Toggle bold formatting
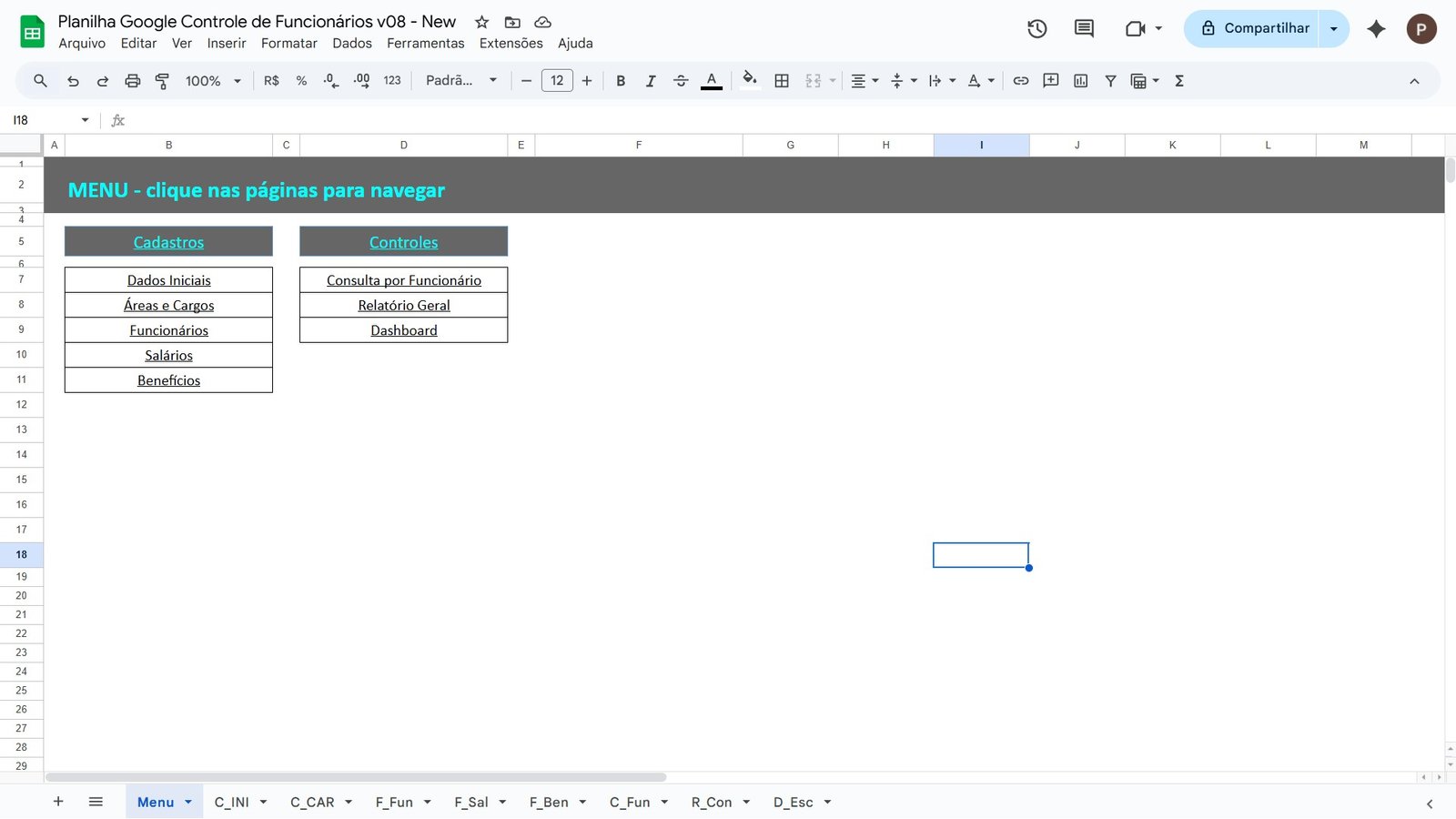This screenshot has width=1456, height=819. coord(621,80)
